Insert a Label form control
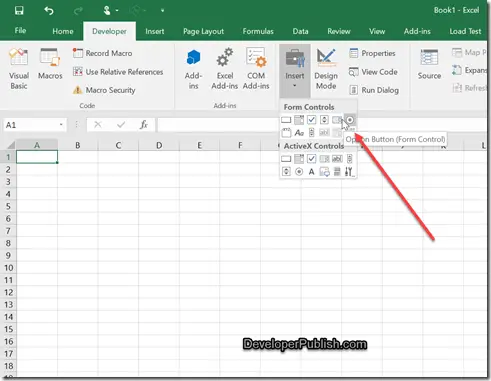This screenshot has height=381, width=491. click(299, 133)
